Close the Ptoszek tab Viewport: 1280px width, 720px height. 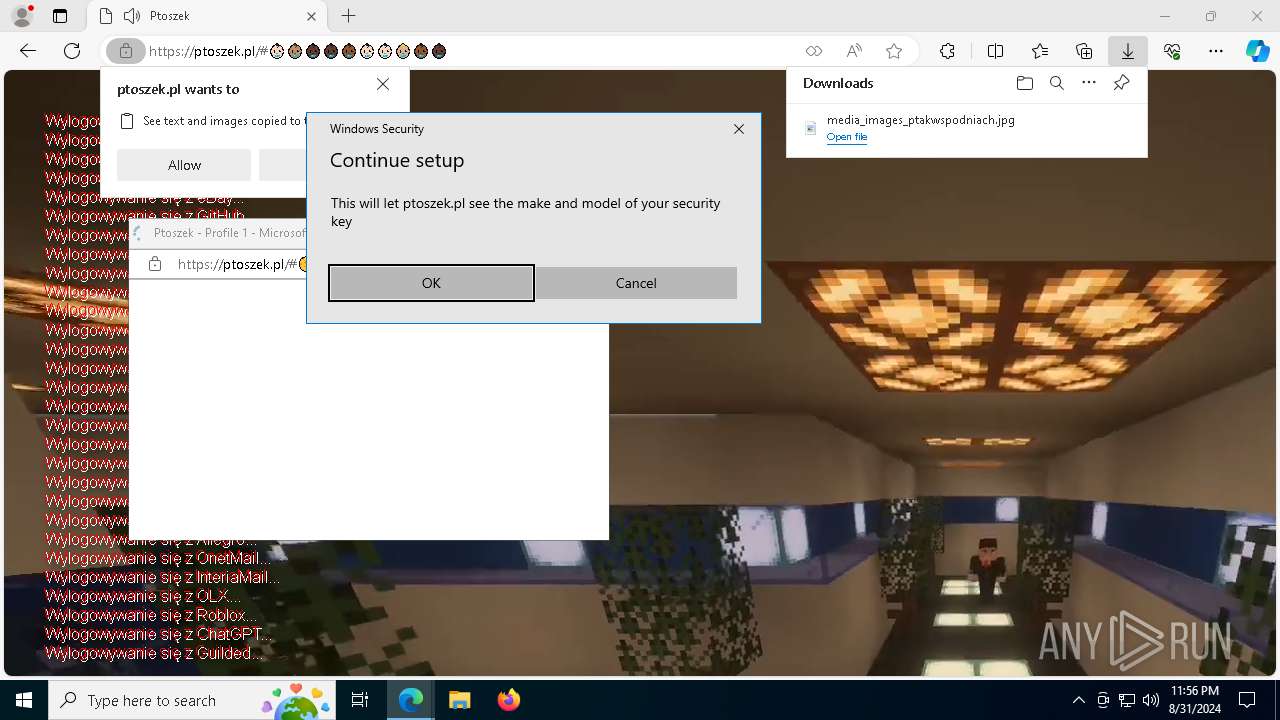pos(311,16)
